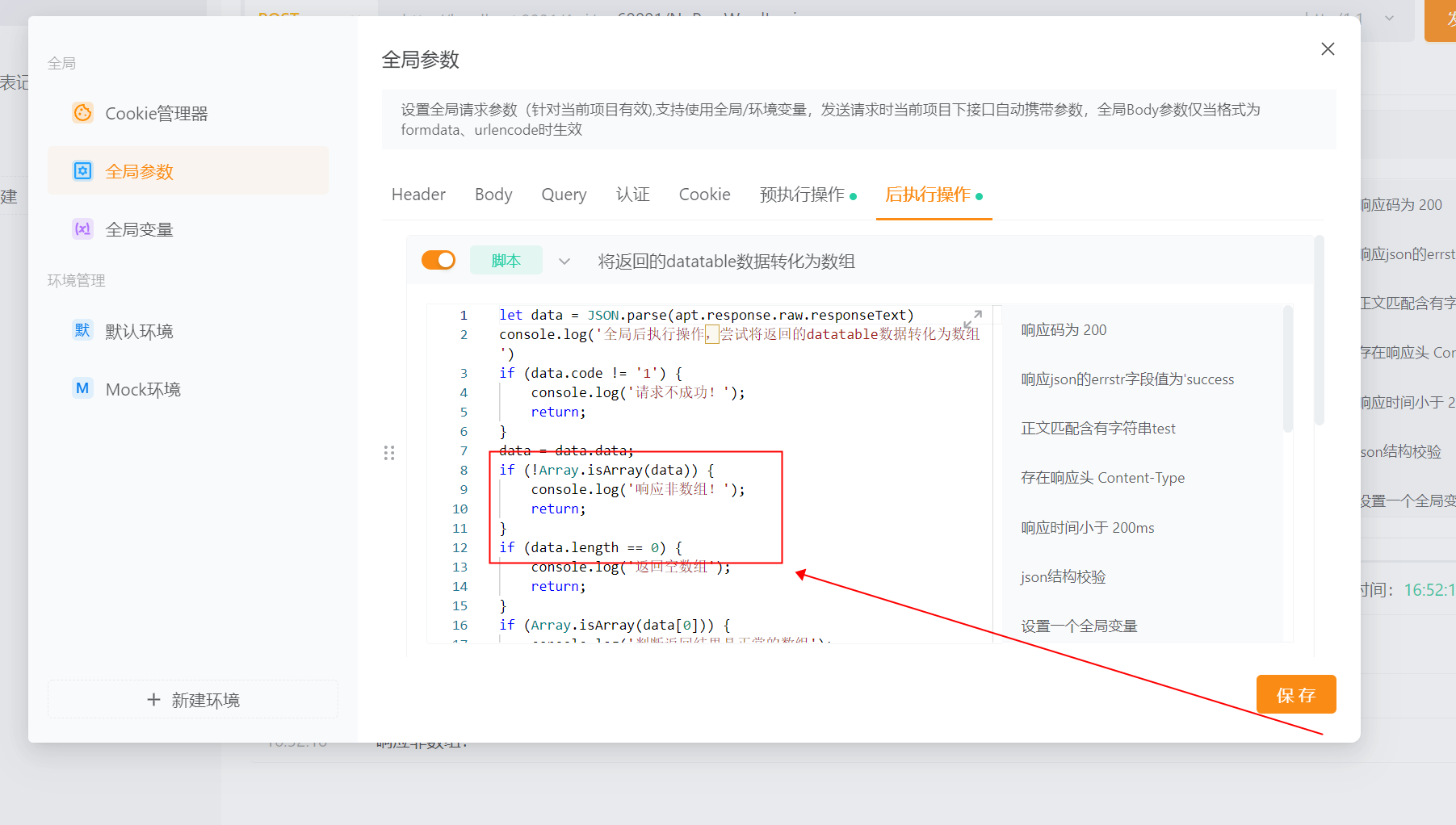The height and width of the screenshot is (825, 1456).
Task: Click the 保存 button
Action: coord(1296,694)
